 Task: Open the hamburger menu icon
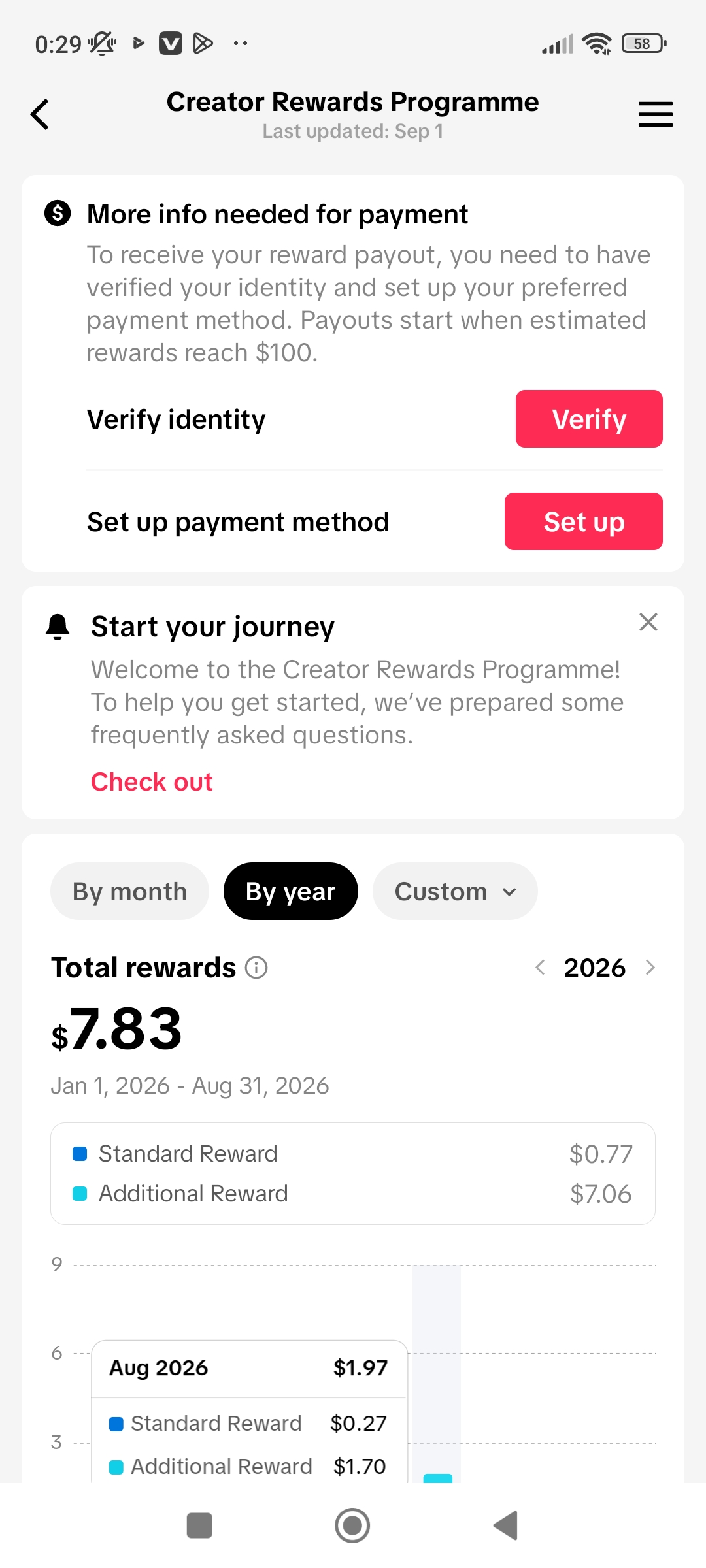(x=656, y=114)
